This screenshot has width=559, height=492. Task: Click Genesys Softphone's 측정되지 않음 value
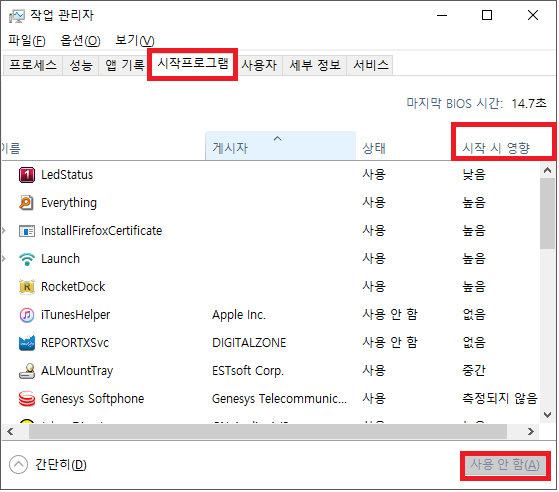click(x=500, y=399)
